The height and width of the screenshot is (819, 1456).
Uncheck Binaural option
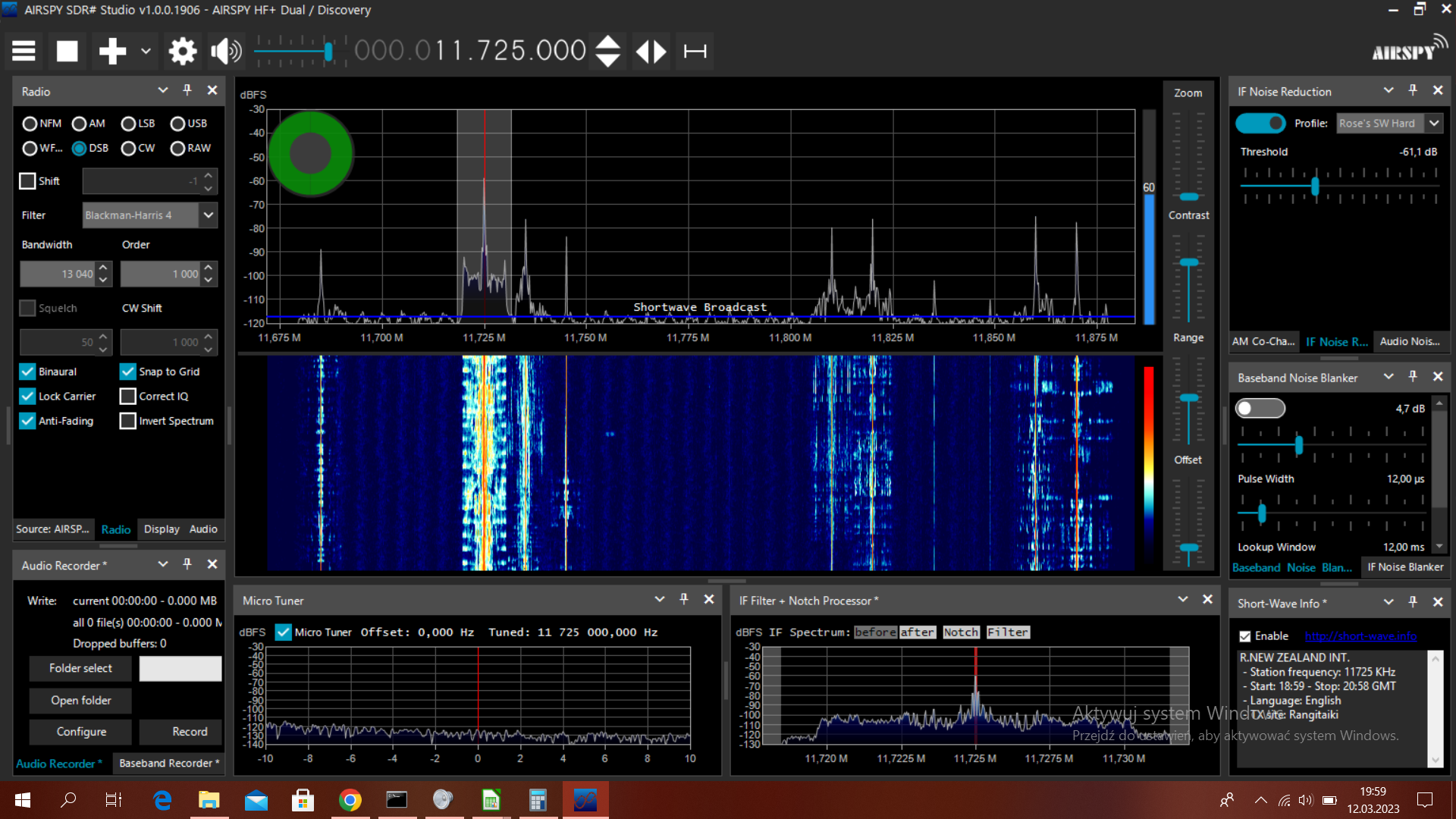pos(27,372)
